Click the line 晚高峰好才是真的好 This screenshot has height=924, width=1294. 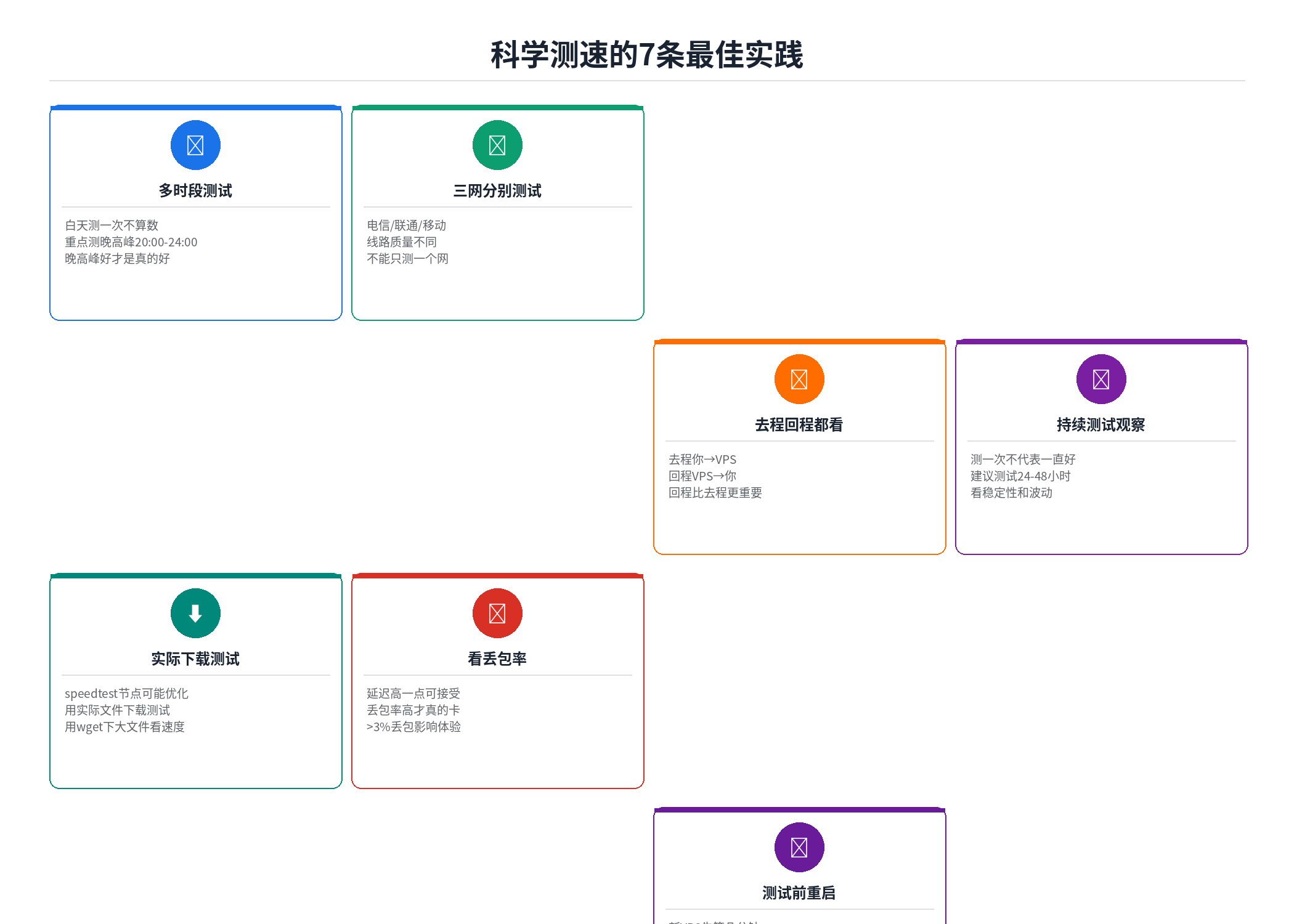point(117,259)
